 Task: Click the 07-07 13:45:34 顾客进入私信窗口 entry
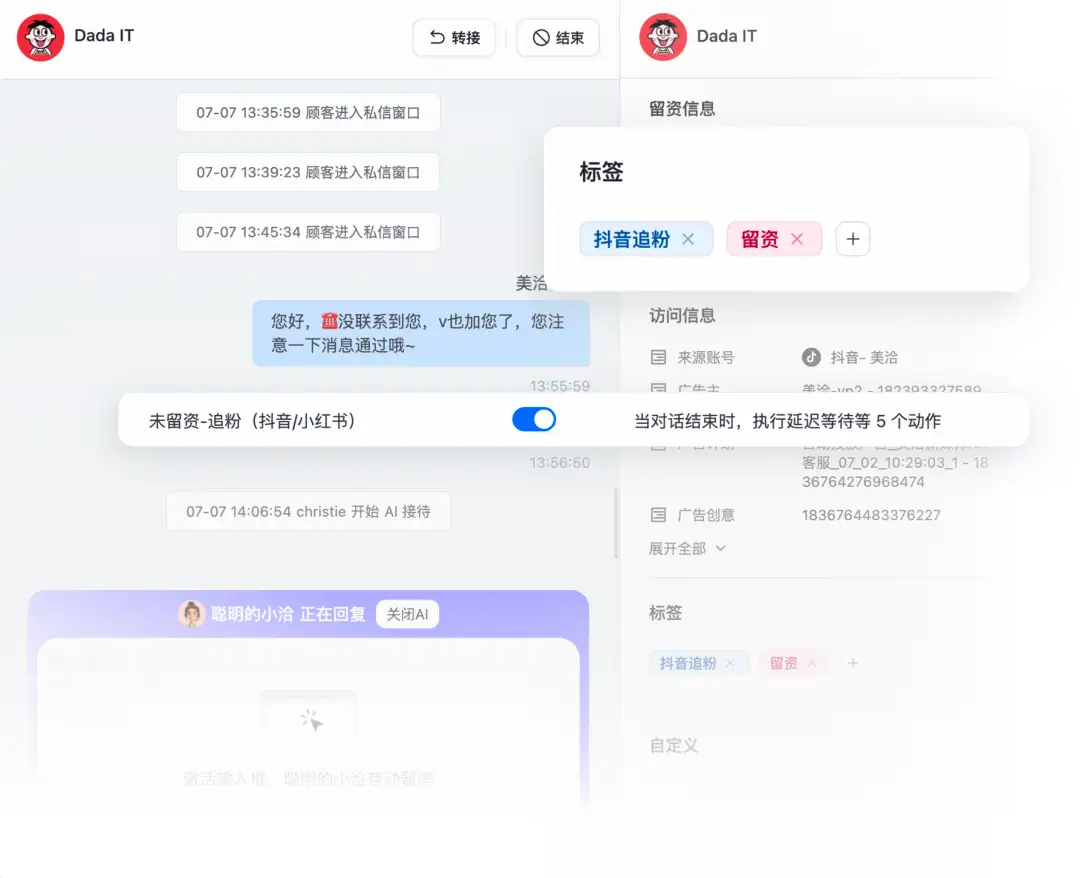click(308, 232)
